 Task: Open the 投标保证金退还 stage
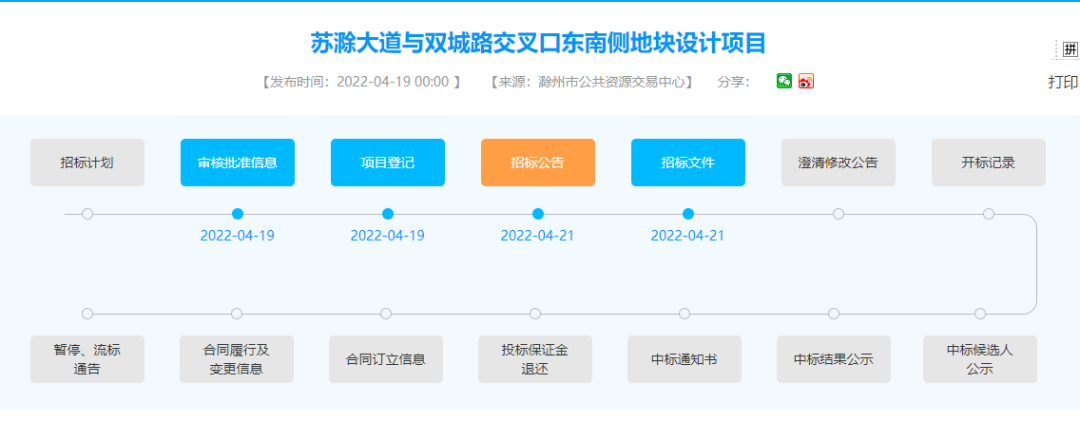point(535,359)
